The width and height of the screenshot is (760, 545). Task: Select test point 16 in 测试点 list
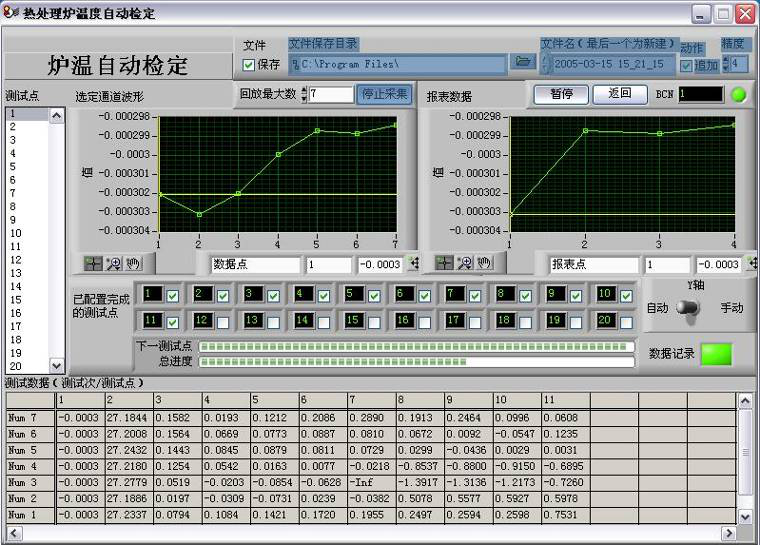pyautogui.click(x=27, y=313)
